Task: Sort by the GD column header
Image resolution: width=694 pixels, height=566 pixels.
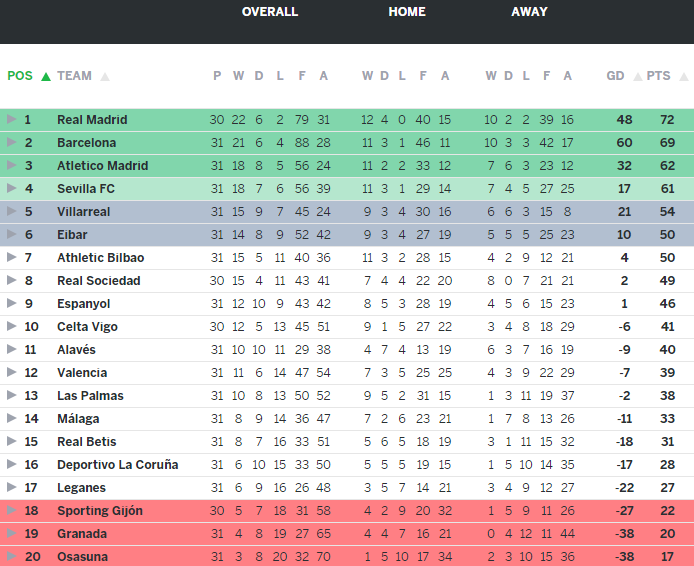Action: coord(615,76)
